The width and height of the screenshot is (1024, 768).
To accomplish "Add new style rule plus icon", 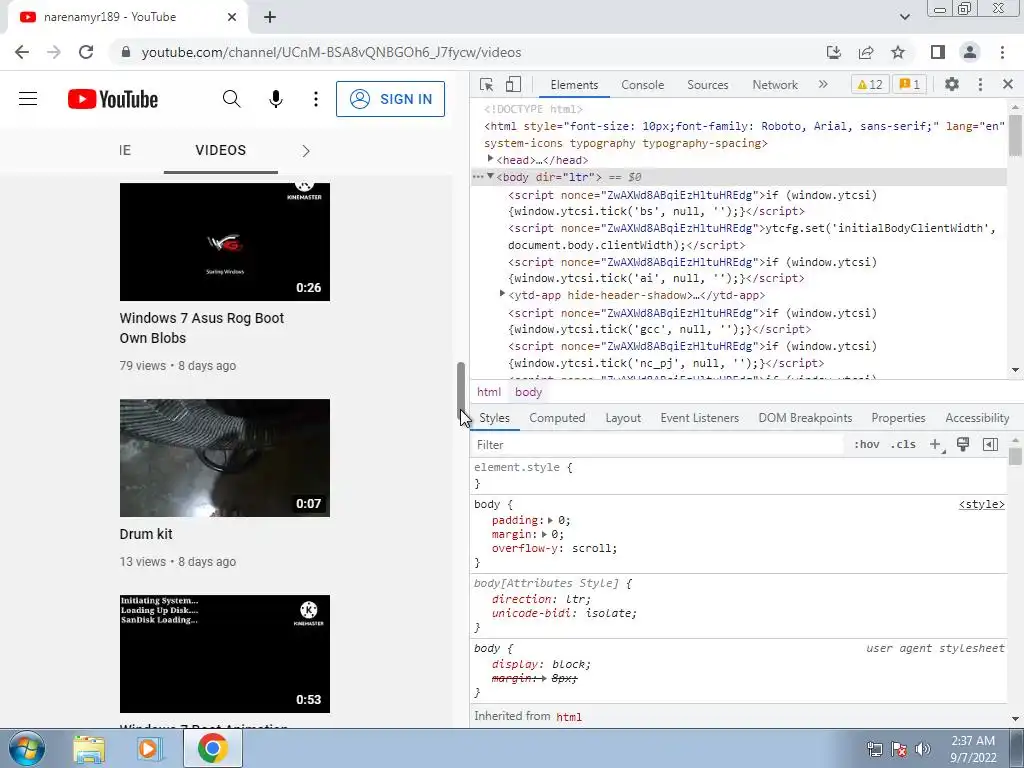I will pos(936,445).
